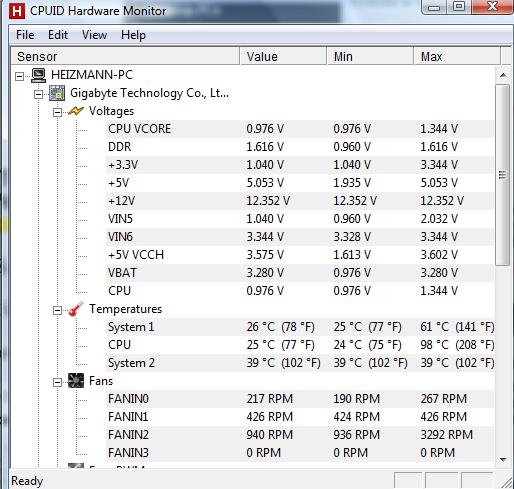Click the Max column header

click(x=457, y=56)
